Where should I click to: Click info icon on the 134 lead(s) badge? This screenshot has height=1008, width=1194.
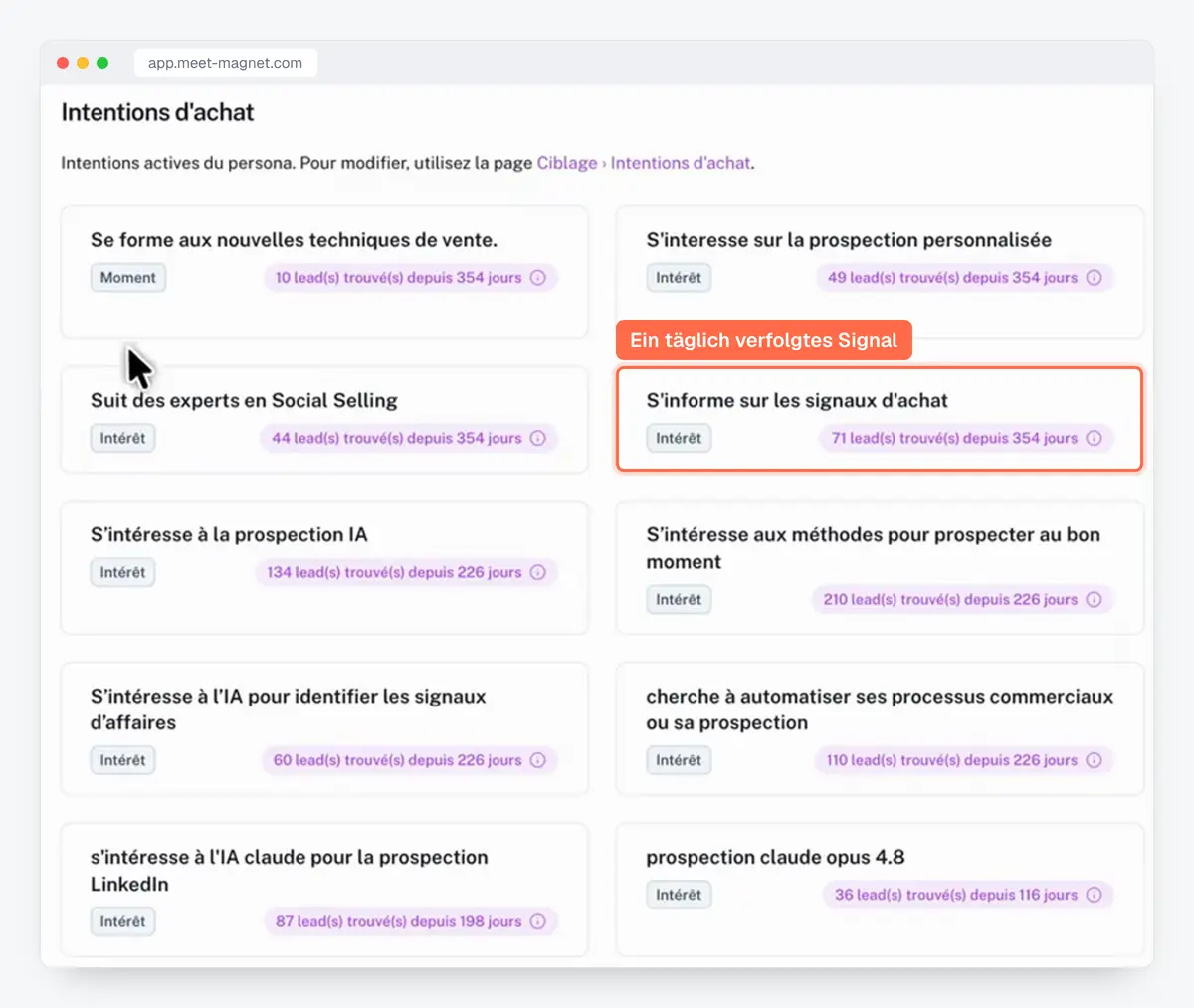[x=538, y=572]
